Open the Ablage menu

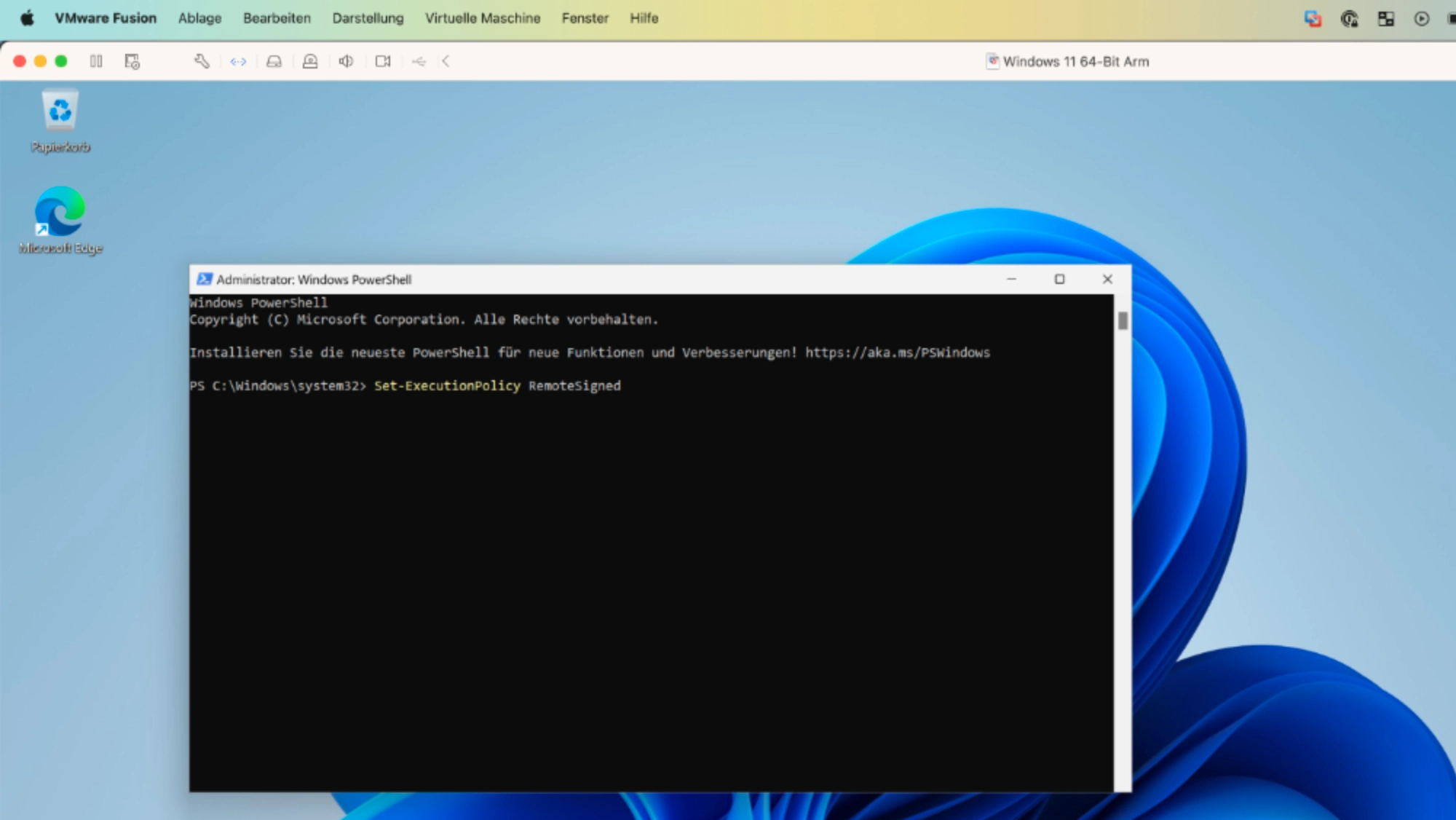[199, 18]
